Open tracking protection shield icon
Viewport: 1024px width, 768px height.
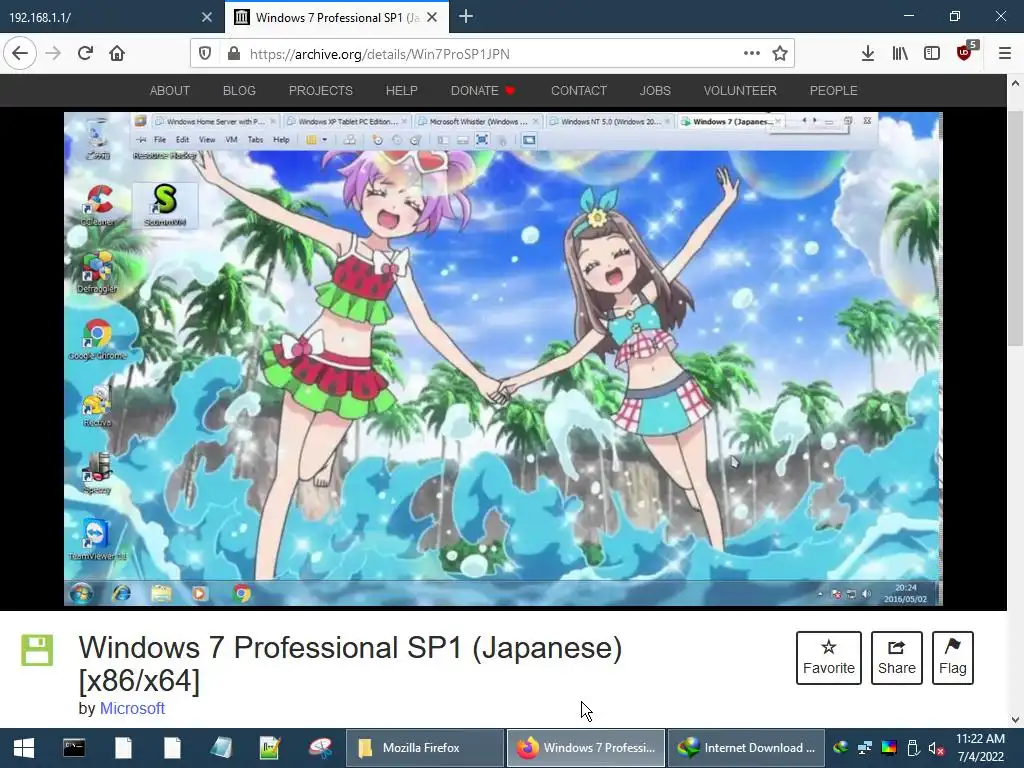[205, 54]
